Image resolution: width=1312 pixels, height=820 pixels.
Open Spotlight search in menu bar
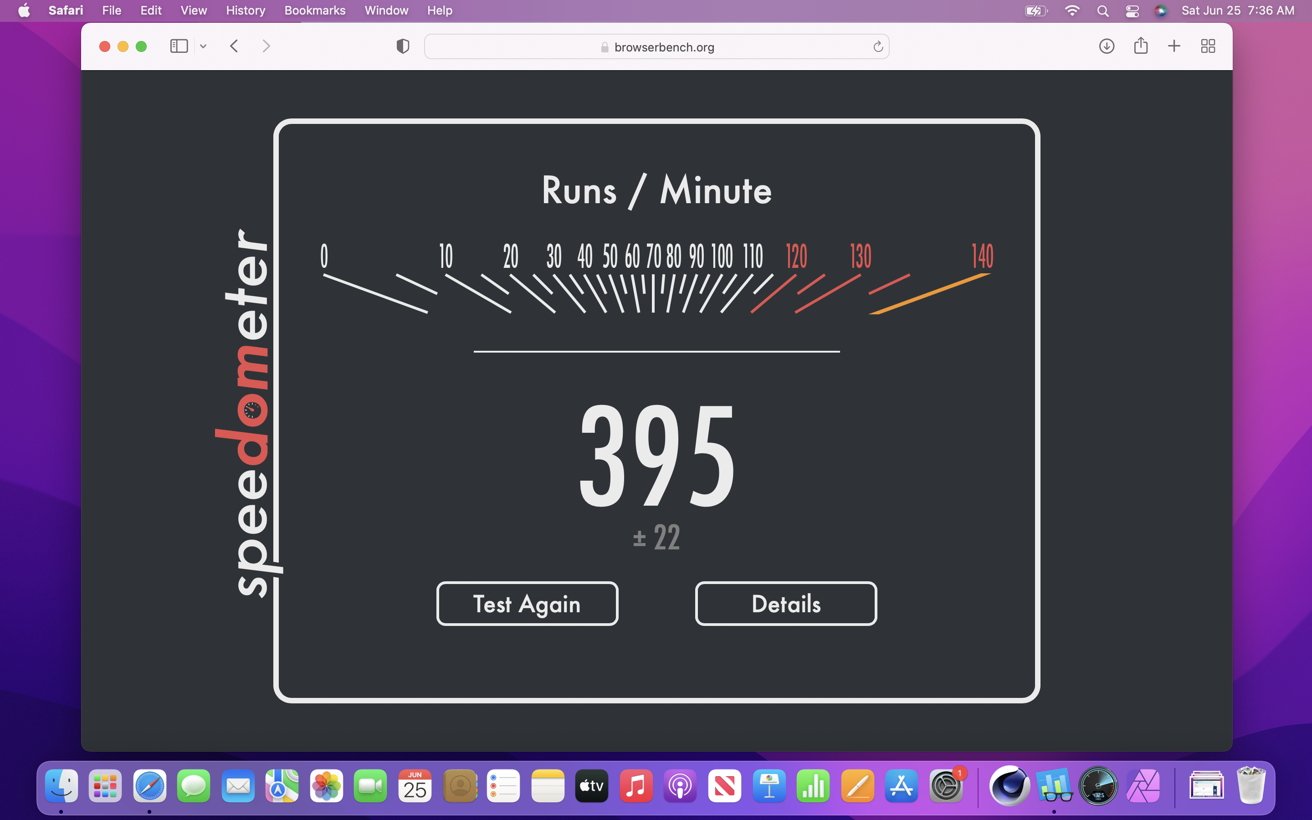click(1103, 10)
